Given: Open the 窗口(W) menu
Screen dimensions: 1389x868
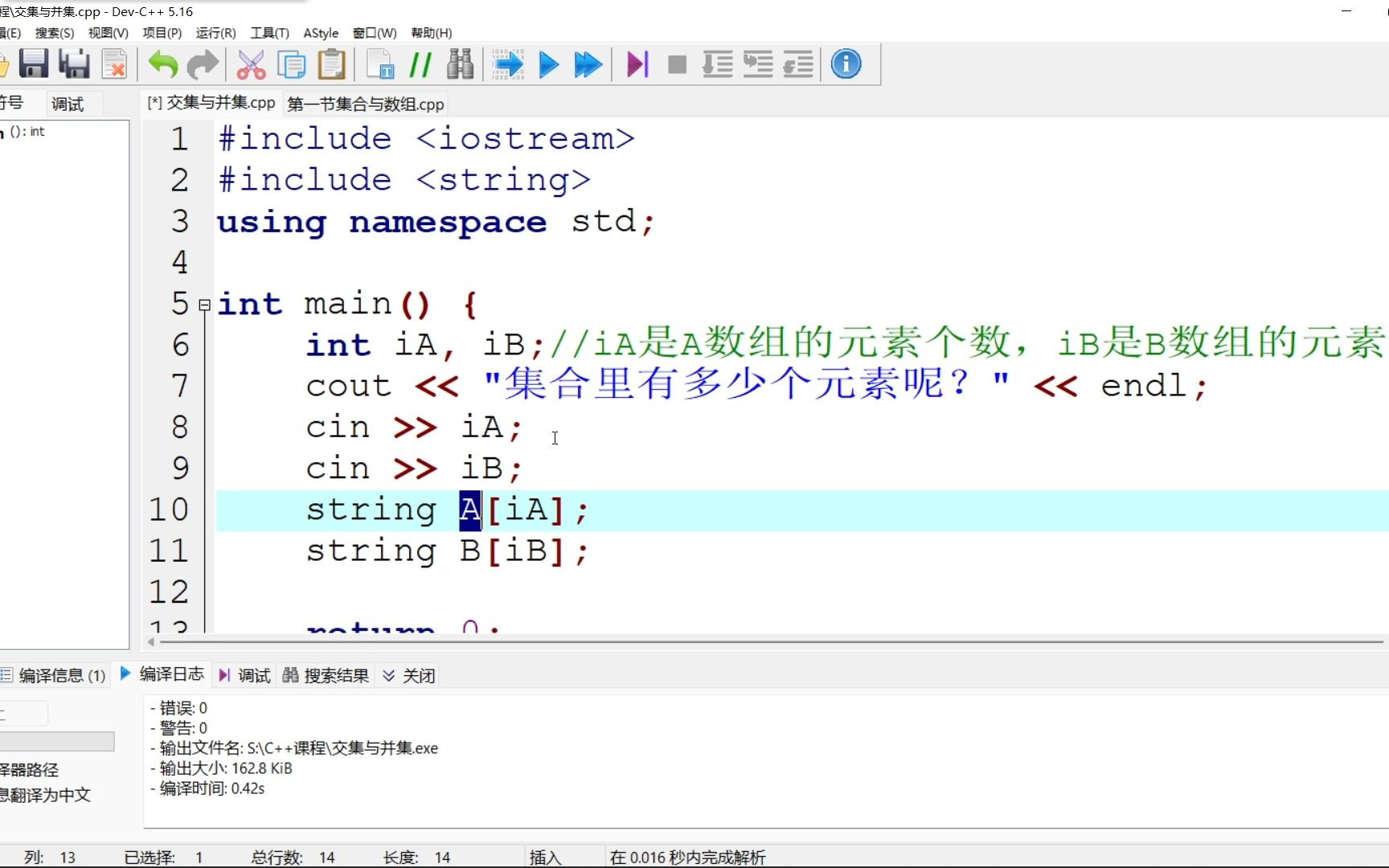Looking at the screenshot, I should pyautogui.click(x=375, y=33).
